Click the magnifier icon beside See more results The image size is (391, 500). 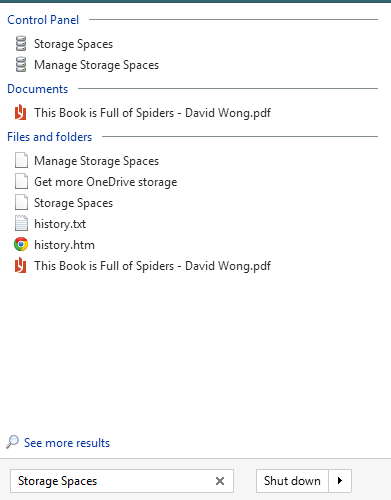tap(13, 442)
